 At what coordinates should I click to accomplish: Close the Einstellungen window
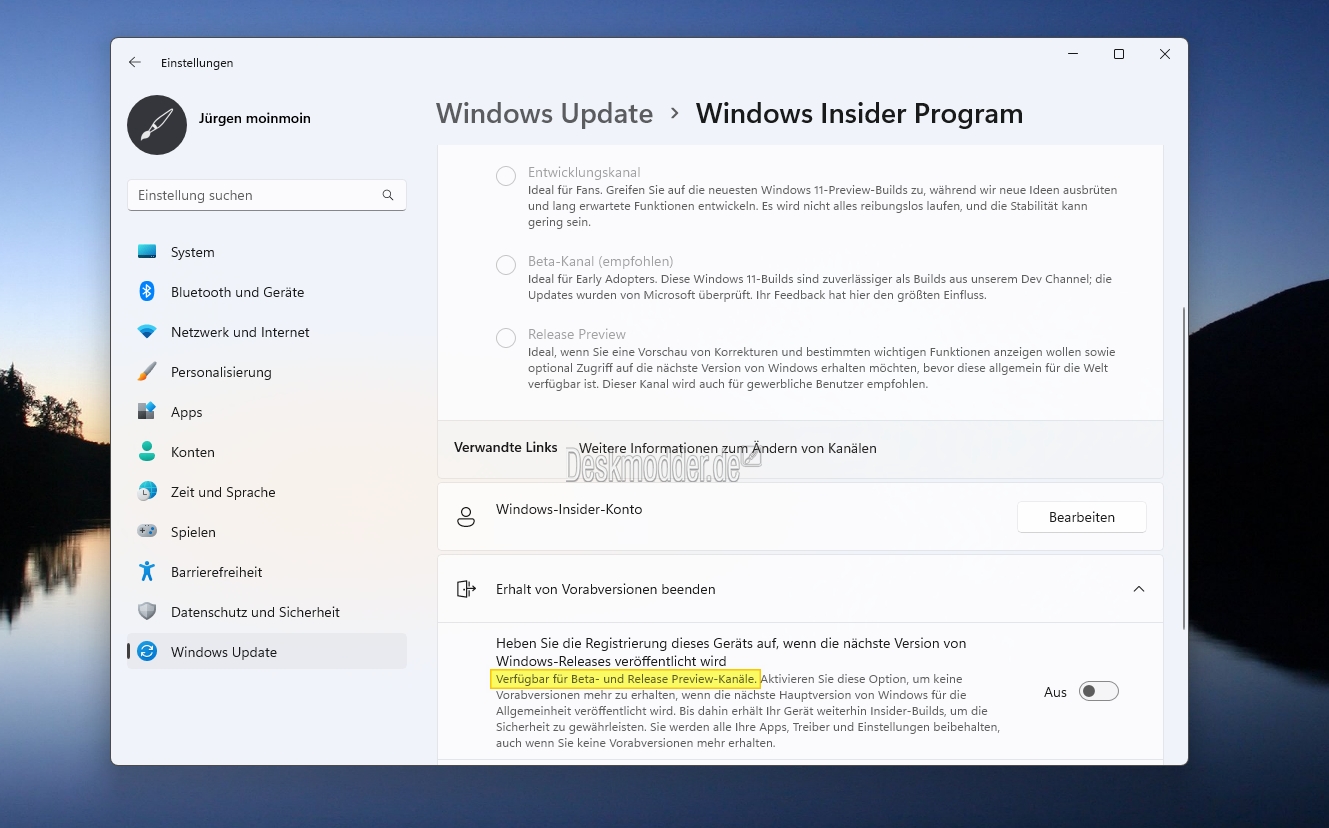point(1165,54)
